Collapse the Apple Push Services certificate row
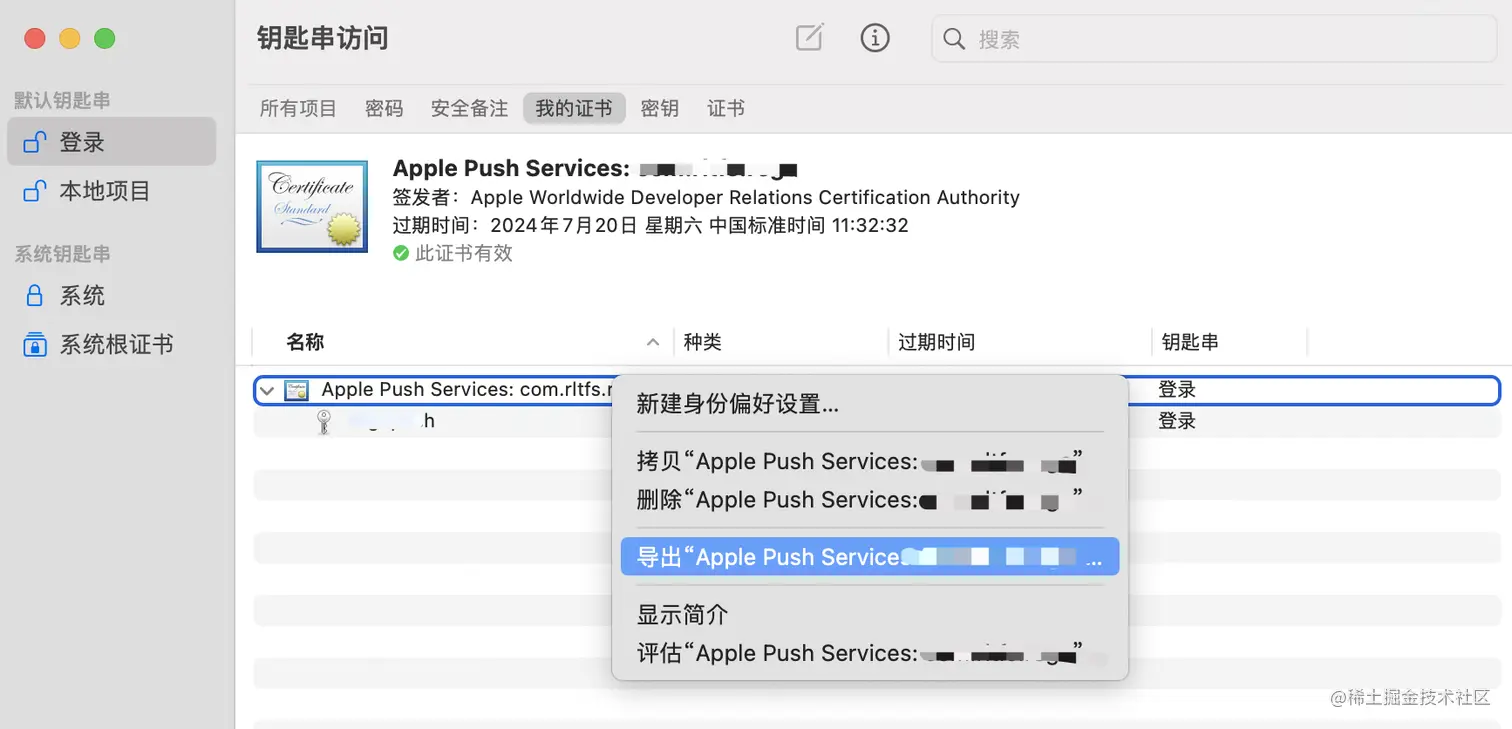Image resolution: width=1512 pixels, height=729 pixels. pyautogui.click(x=267, y=390)
